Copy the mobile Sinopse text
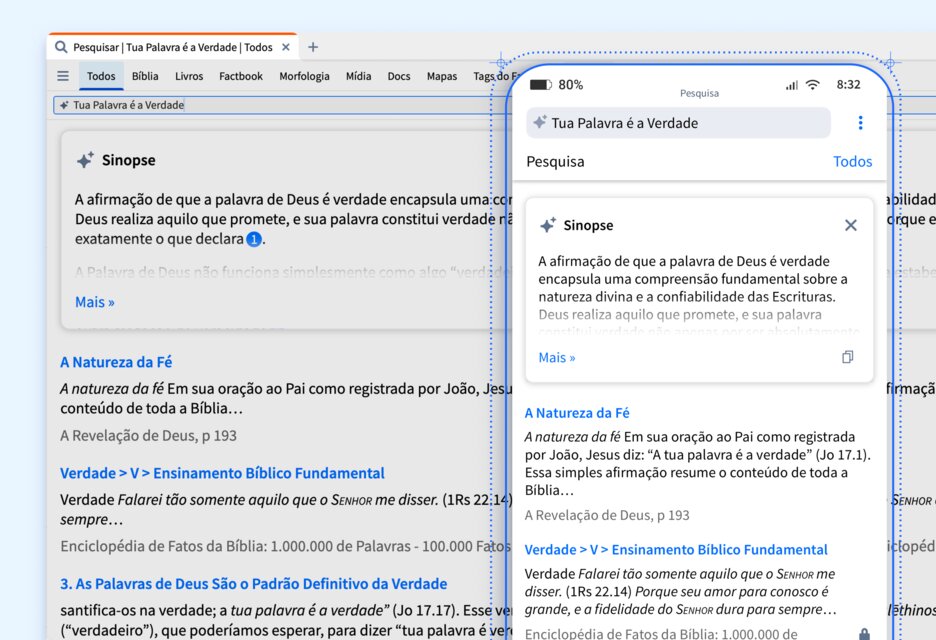This screenshot has width=936, height=640. (x=848, y=357)
